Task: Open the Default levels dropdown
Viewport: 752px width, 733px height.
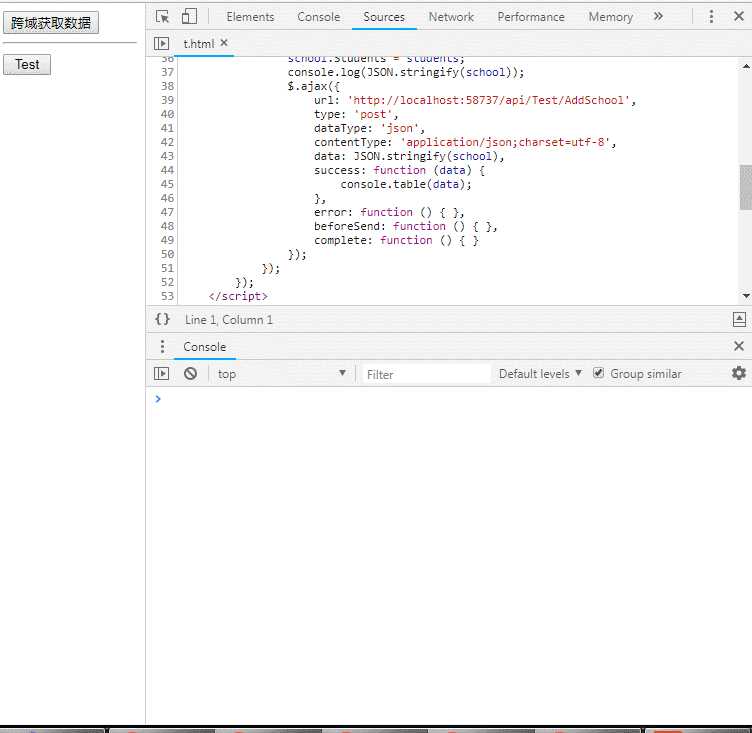Action: pos(540,374)
